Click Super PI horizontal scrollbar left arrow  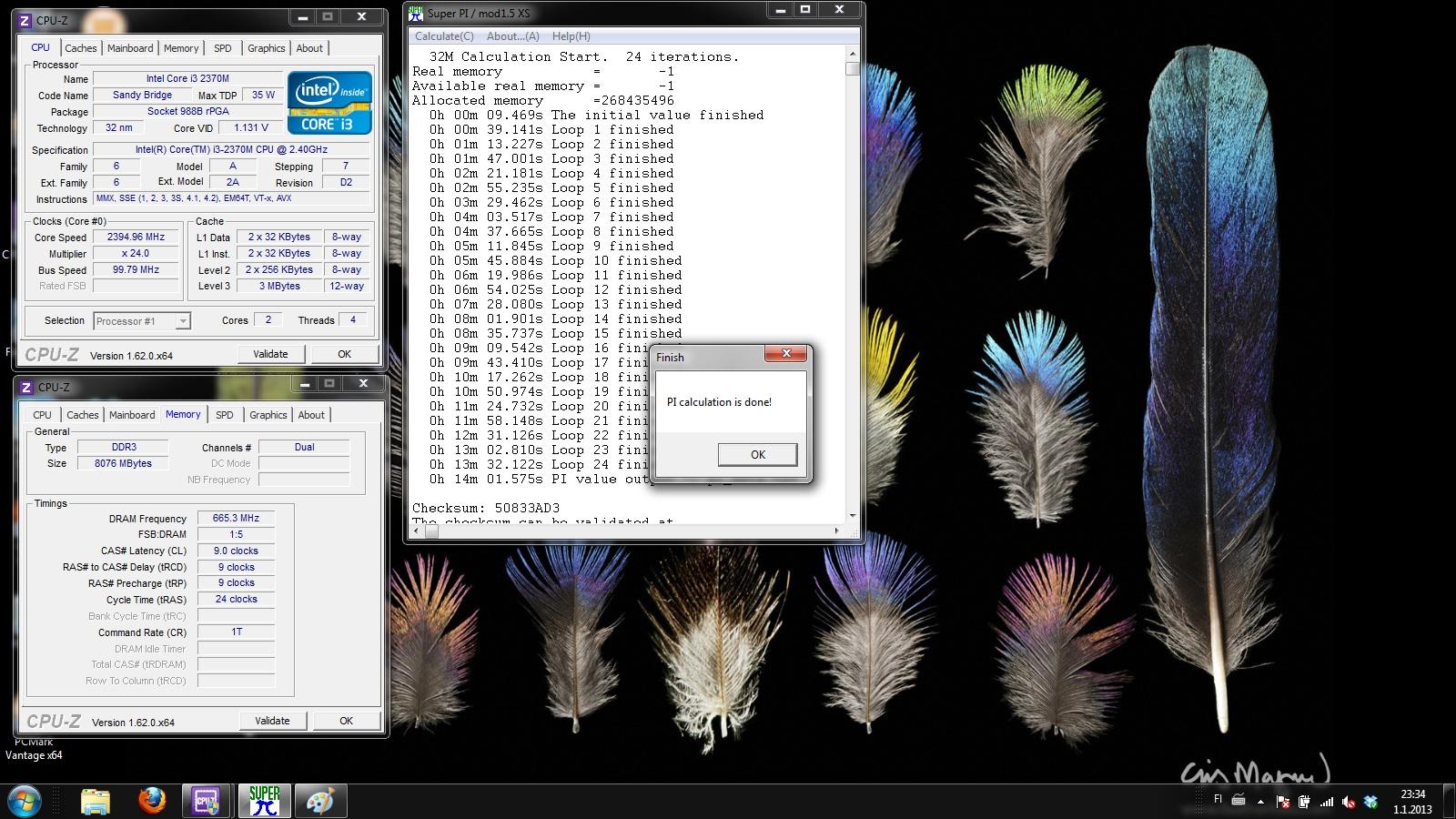click(418, 531)
